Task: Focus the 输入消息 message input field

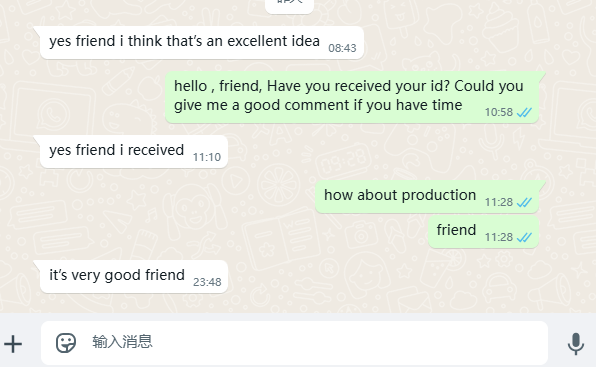Action: (294, 343)
